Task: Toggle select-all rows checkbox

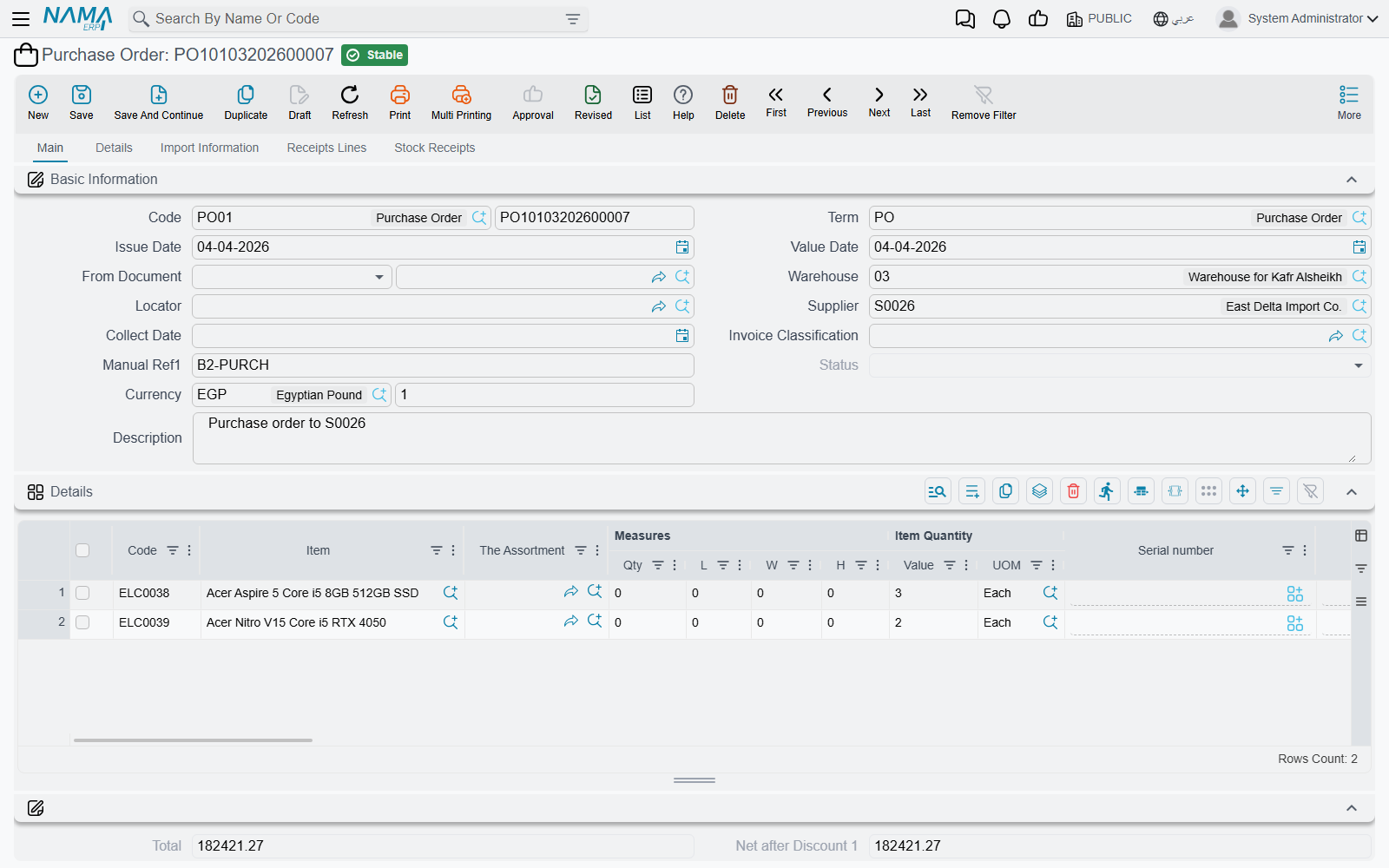Action: (x=82, y=550)
